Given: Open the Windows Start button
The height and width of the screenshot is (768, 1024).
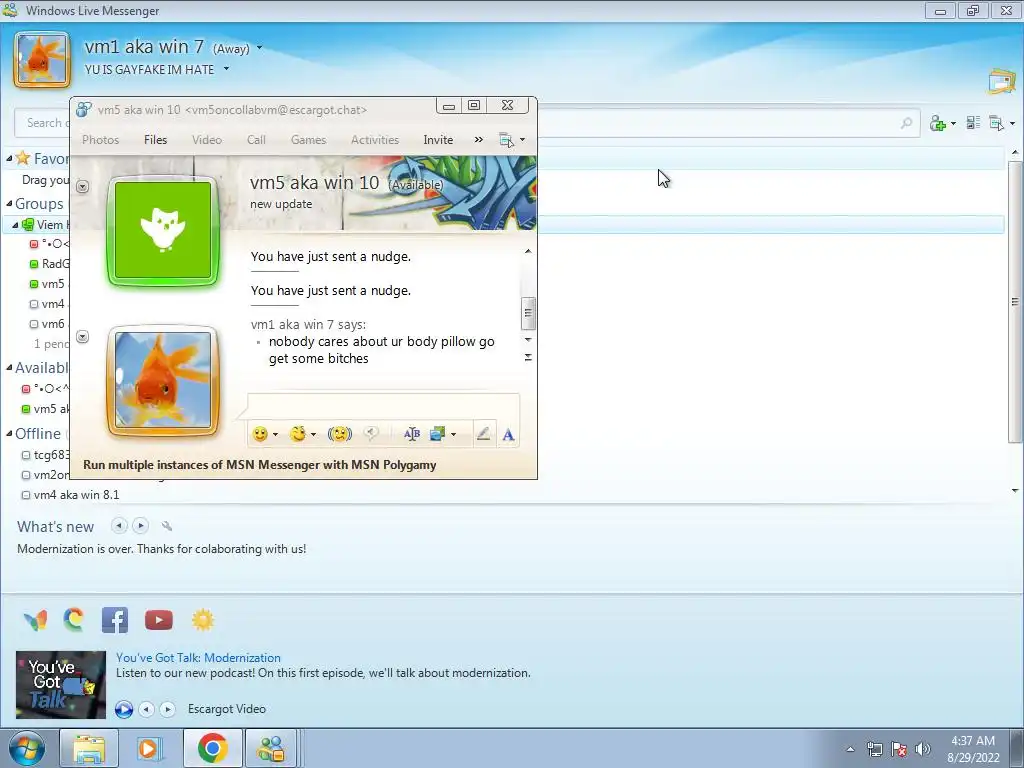Looking at the screenshot, I should (x=27, y=748).
